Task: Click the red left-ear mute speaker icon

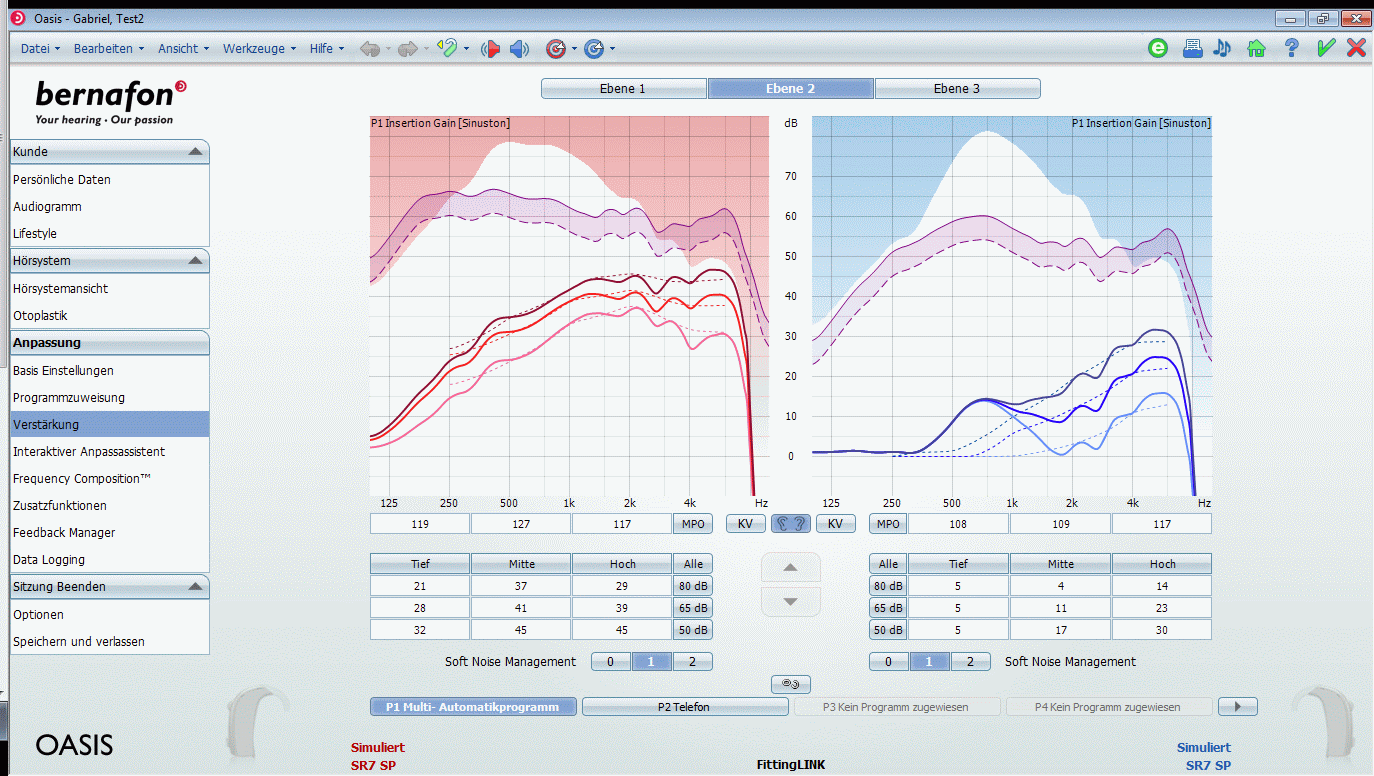Action: coord(491,48)
